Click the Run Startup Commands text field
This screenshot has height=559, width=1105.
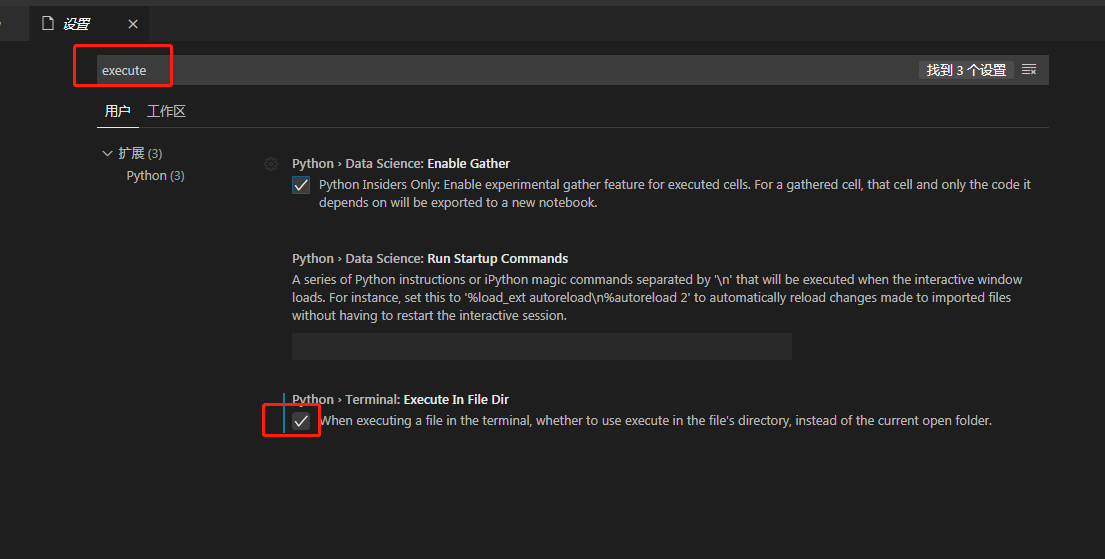(541, 346)
